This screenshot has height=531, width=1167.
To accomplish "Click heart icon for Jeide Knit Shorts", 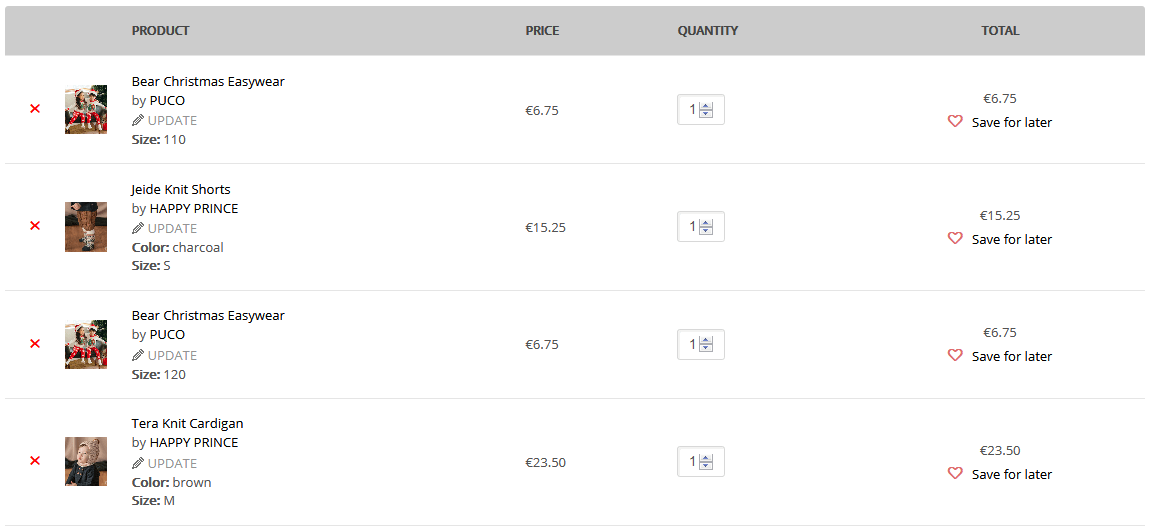I will (955, 238).
